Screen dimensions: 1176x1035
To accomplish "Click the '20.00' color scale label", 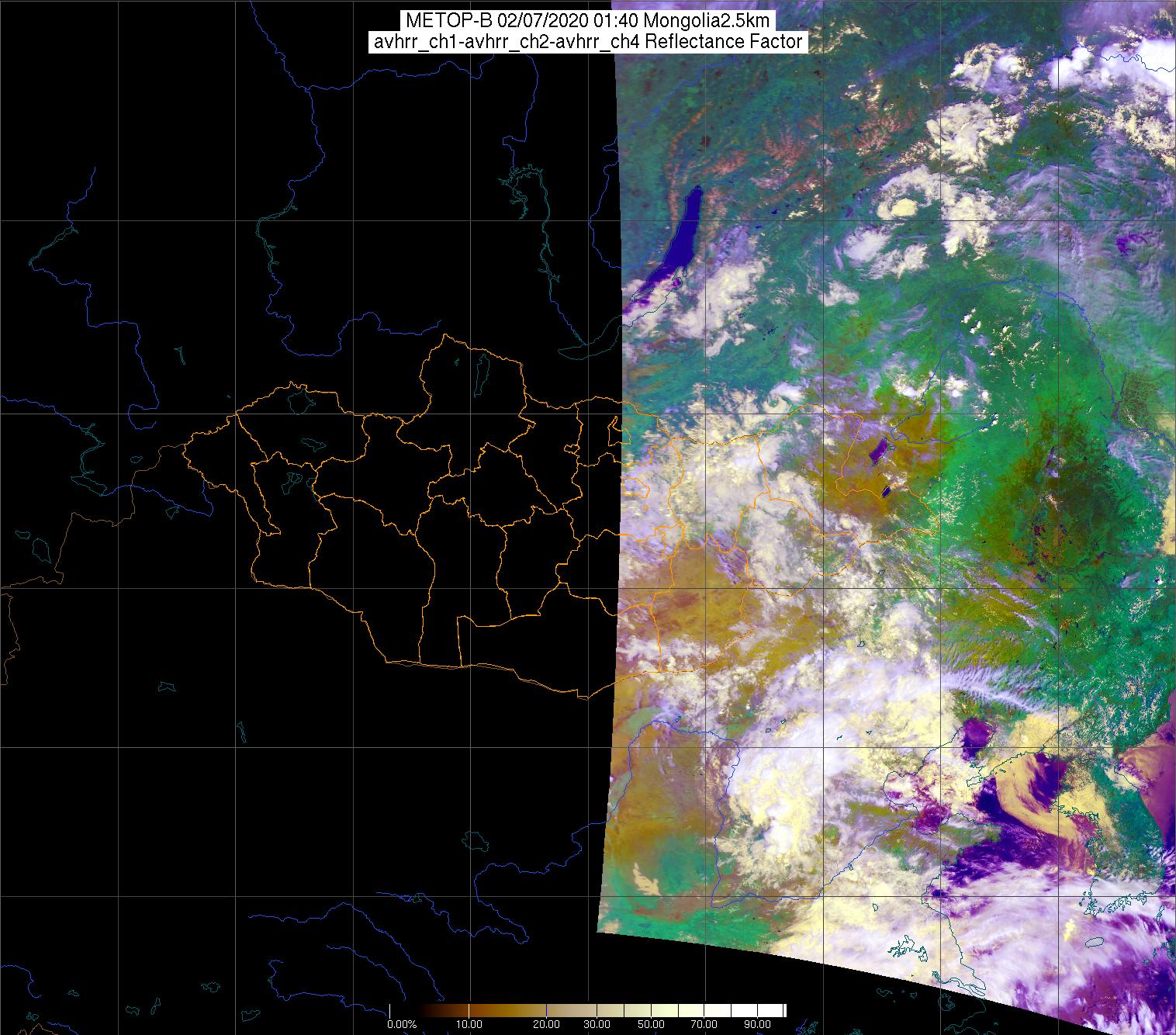I will pos(546,1025).
